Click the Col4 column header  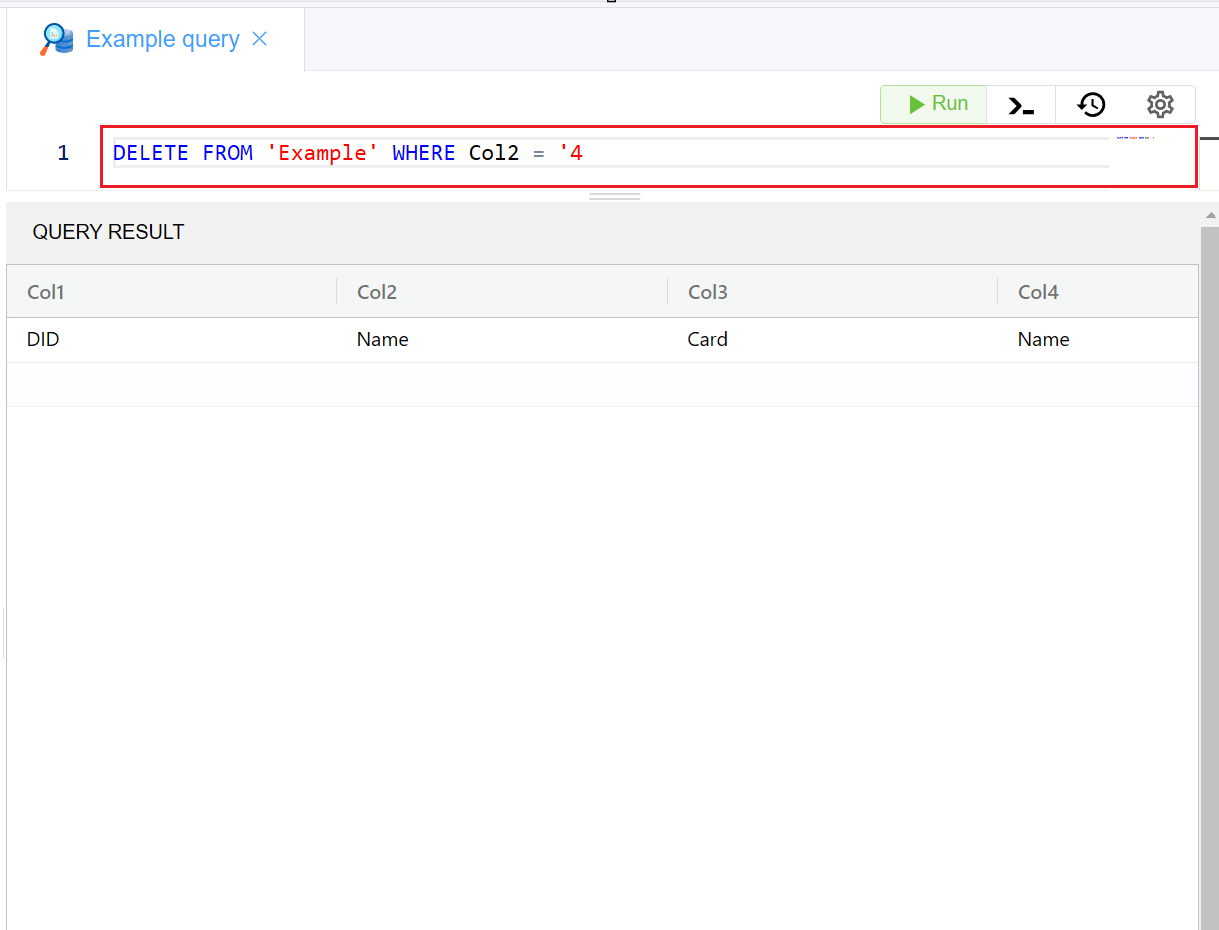[x=1038, y=292]
